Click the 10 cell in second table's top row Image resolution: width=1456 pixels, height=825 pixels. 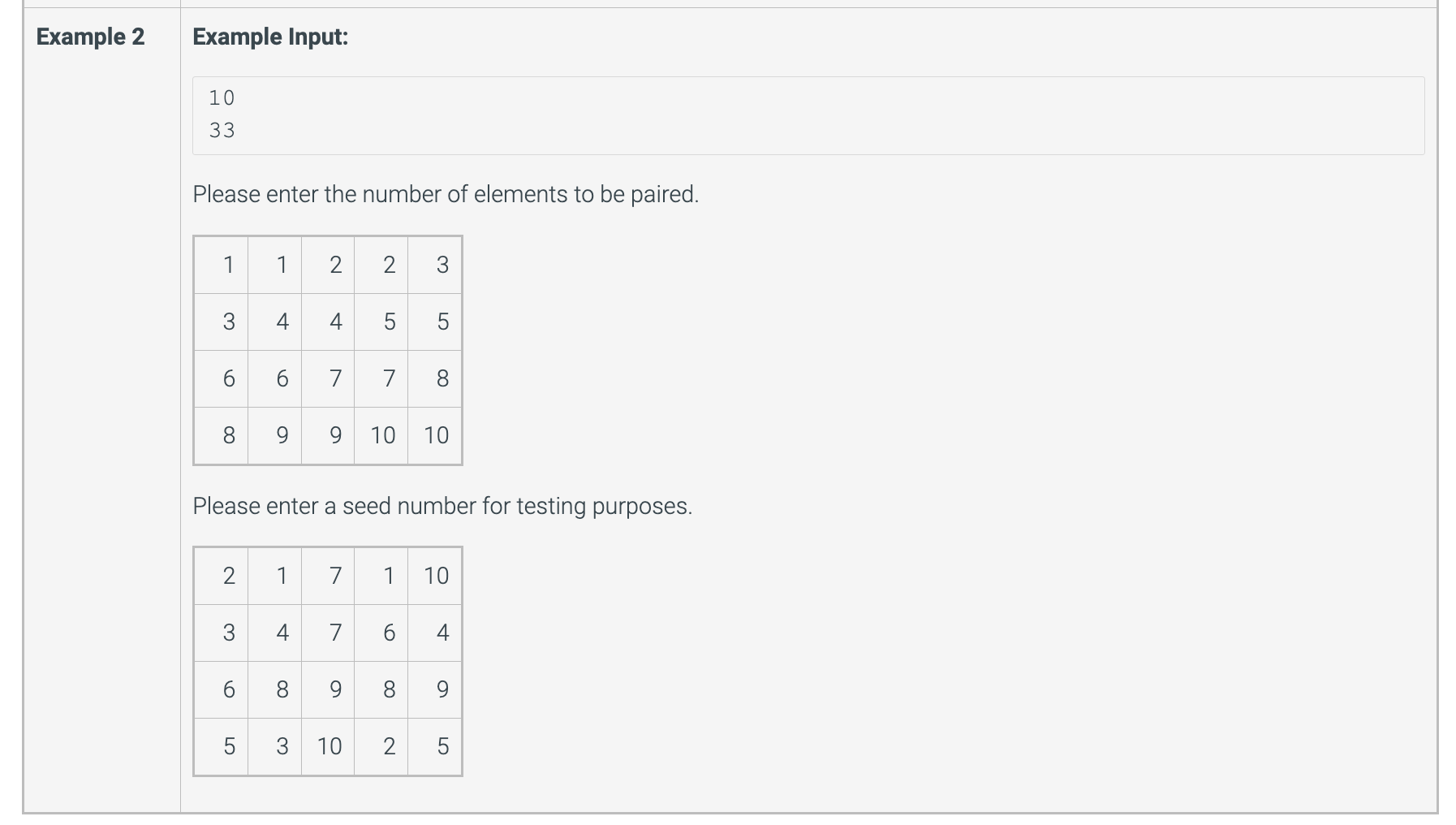[x=435, y=577]
